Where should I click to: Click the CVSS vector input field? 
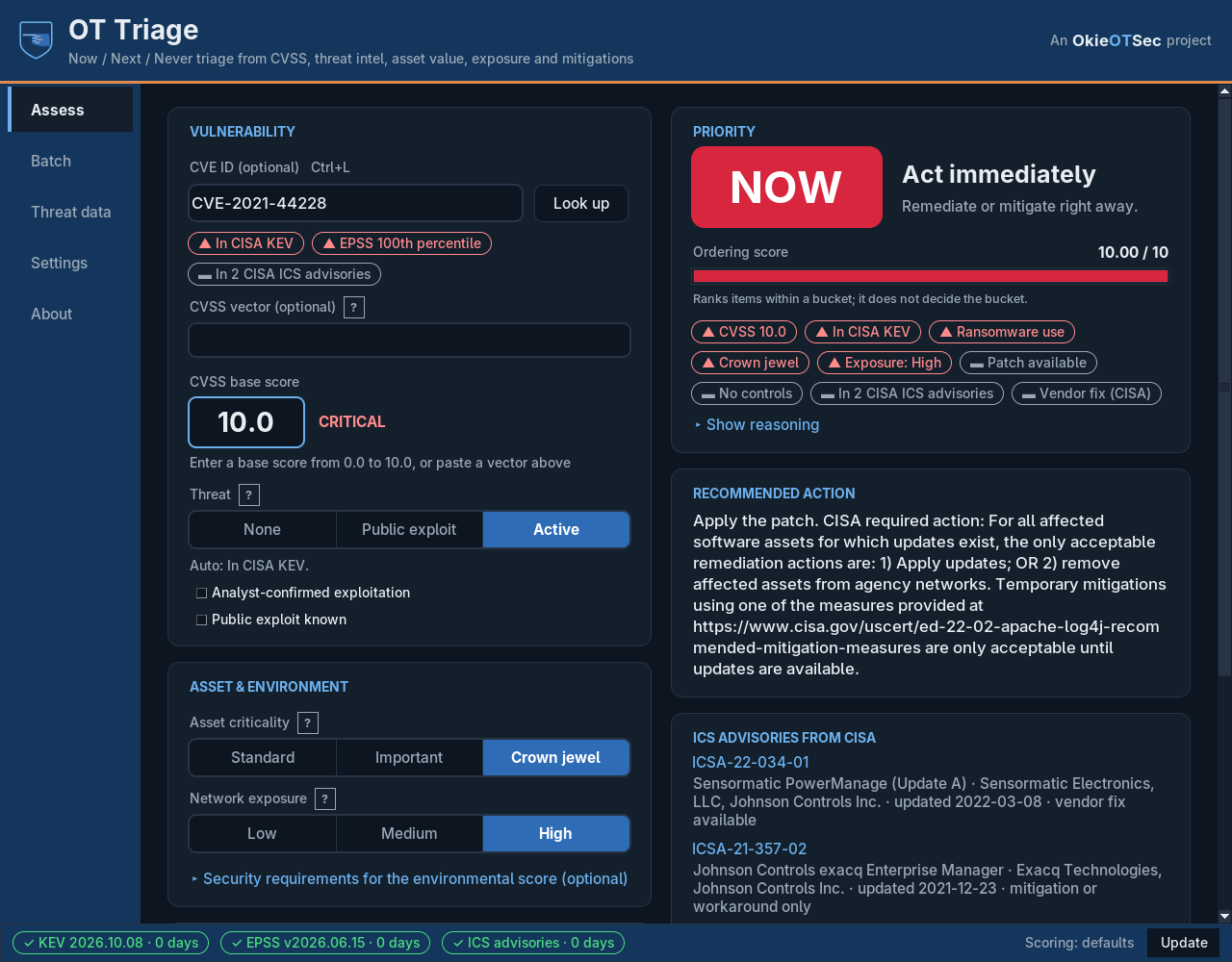pos(409,341)
